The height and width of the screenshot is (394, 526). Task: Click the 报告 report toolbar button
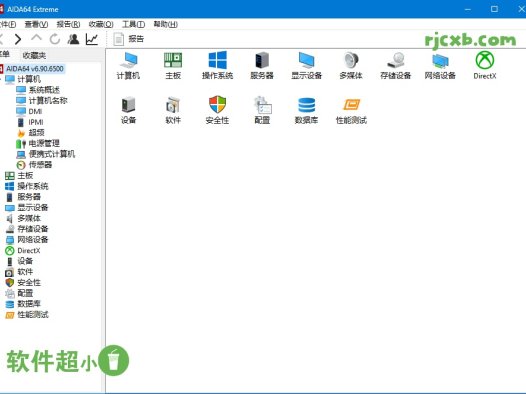point(128,39)
